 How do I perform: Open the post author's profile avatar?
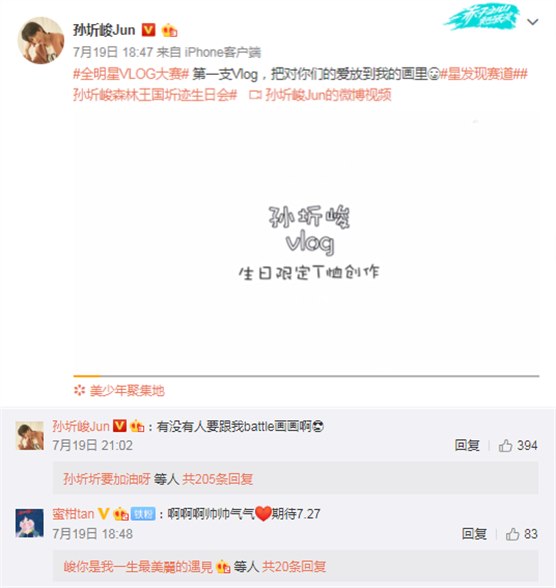point(40,40)
